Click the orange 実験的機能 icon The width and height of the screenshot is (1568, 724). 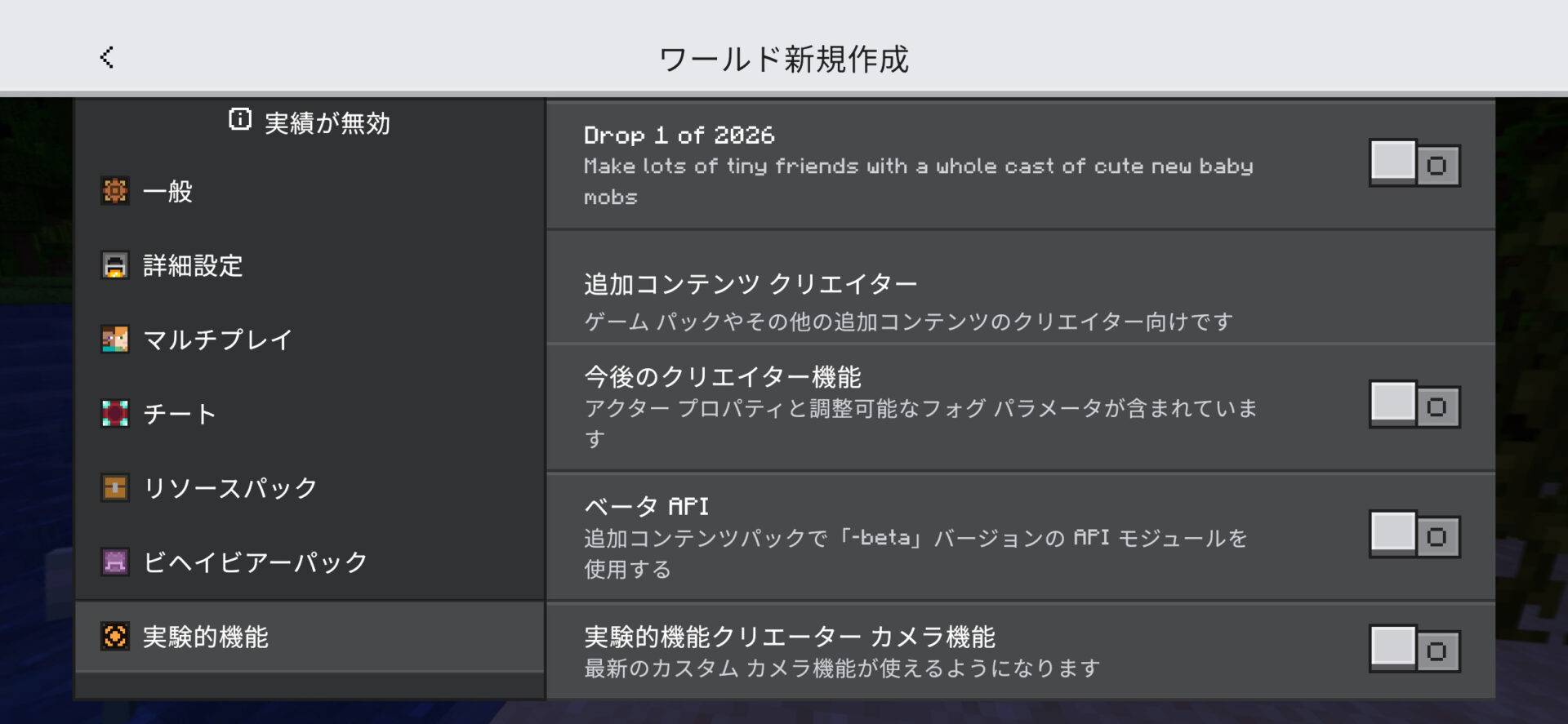tap(115, 637)
